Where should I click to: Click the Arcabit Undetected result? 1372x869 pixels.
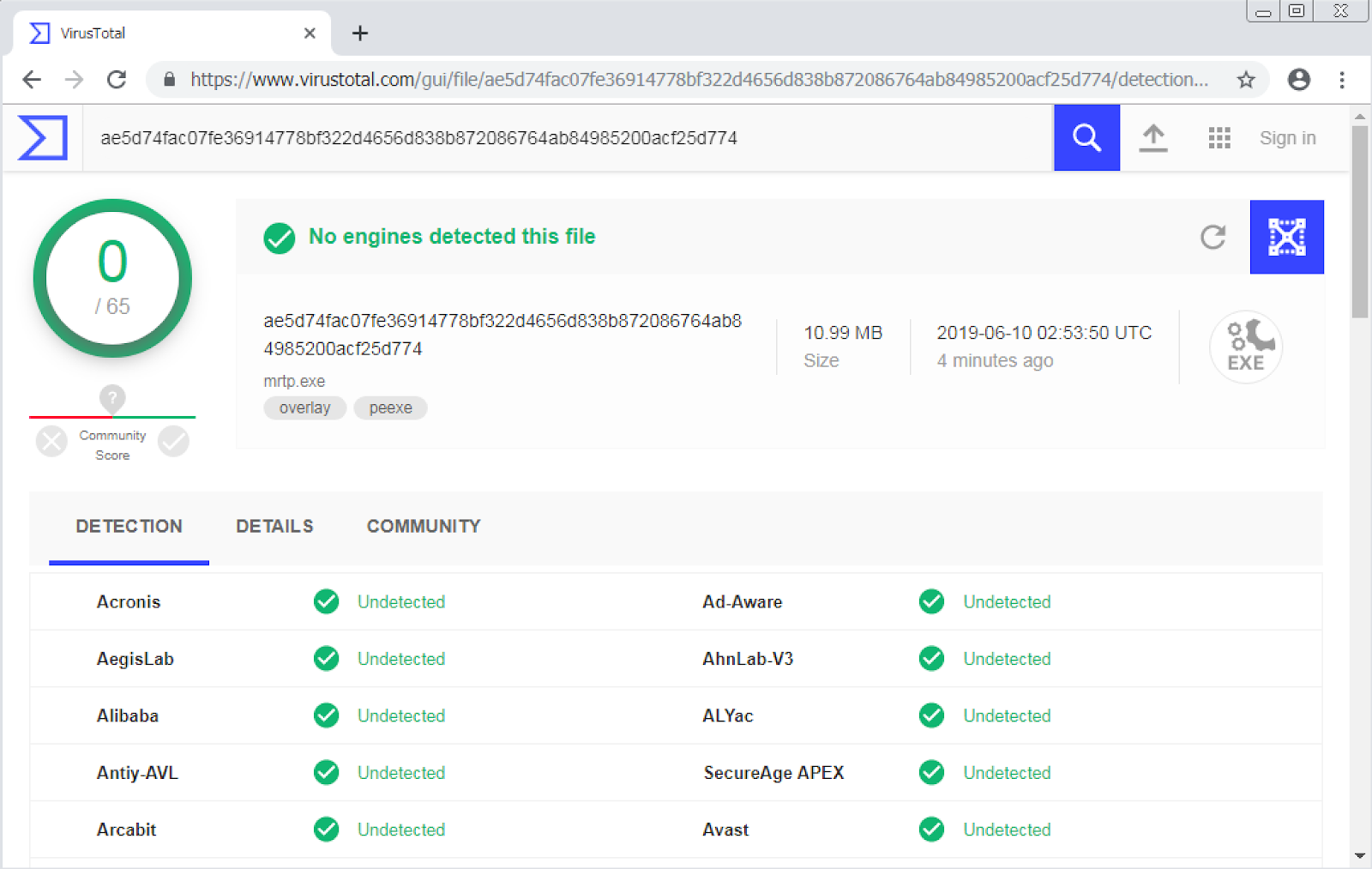[x=401, y=830]
